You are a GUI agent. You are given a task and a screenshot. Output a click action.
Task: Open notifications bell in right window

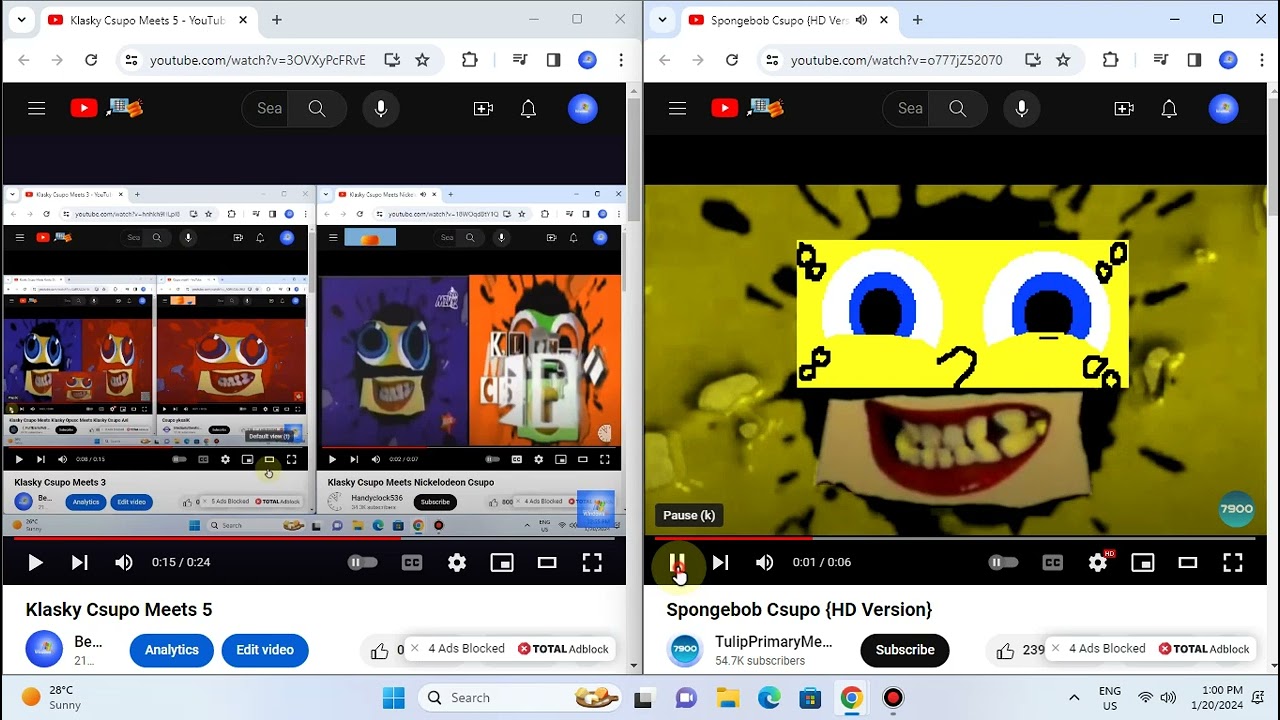pyautogui.click(x=1170, y=109)
